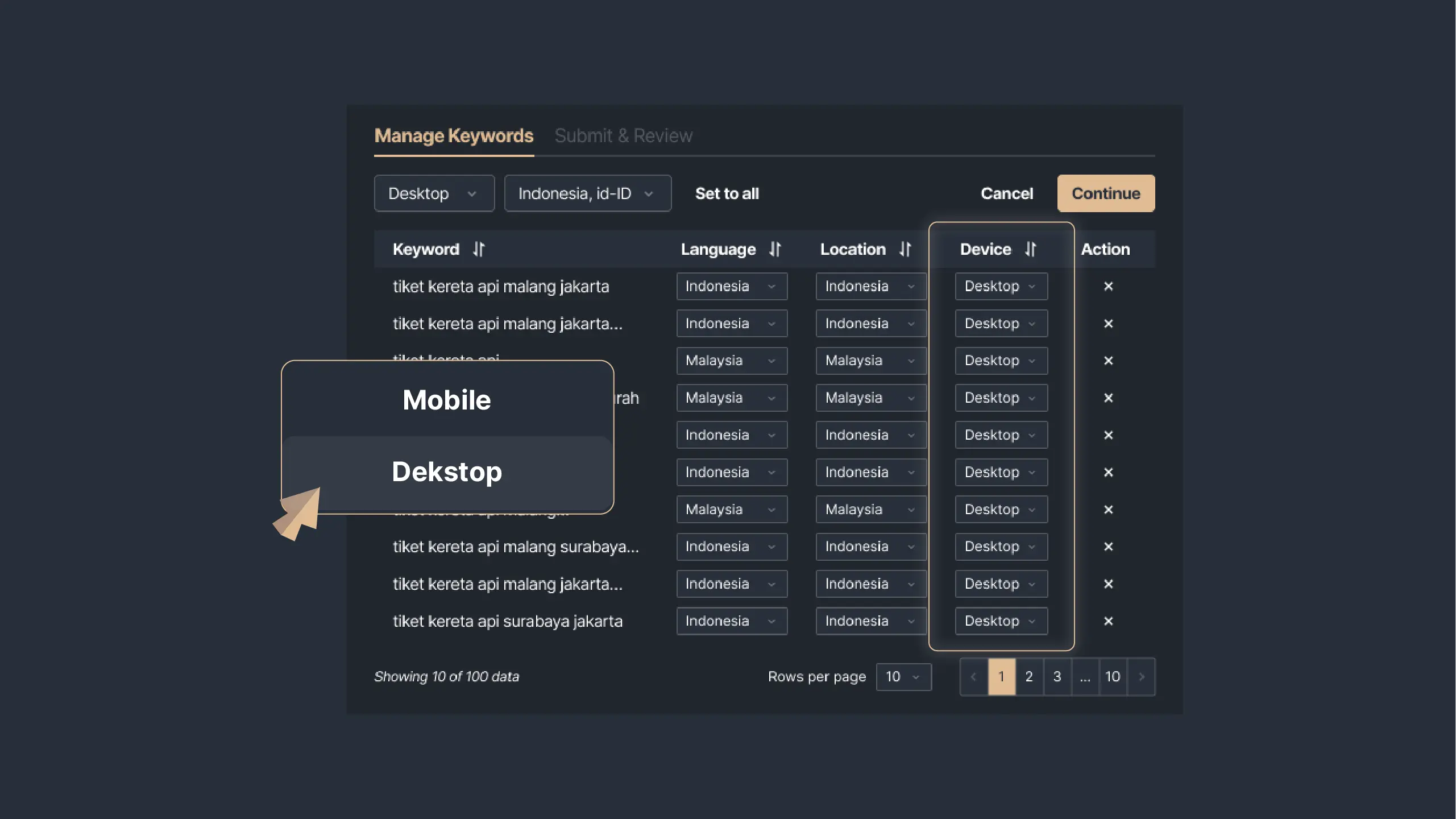Go to next page arrow
Viewport: 1456px width, 819px height.
point(1141,677)
